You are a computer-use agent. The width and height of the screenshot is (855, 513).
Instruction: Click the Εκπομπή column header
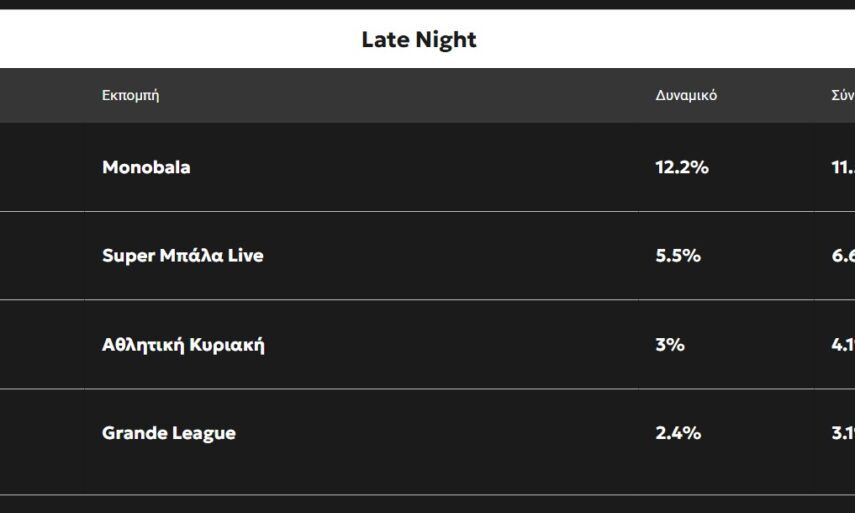pos(131,96)
